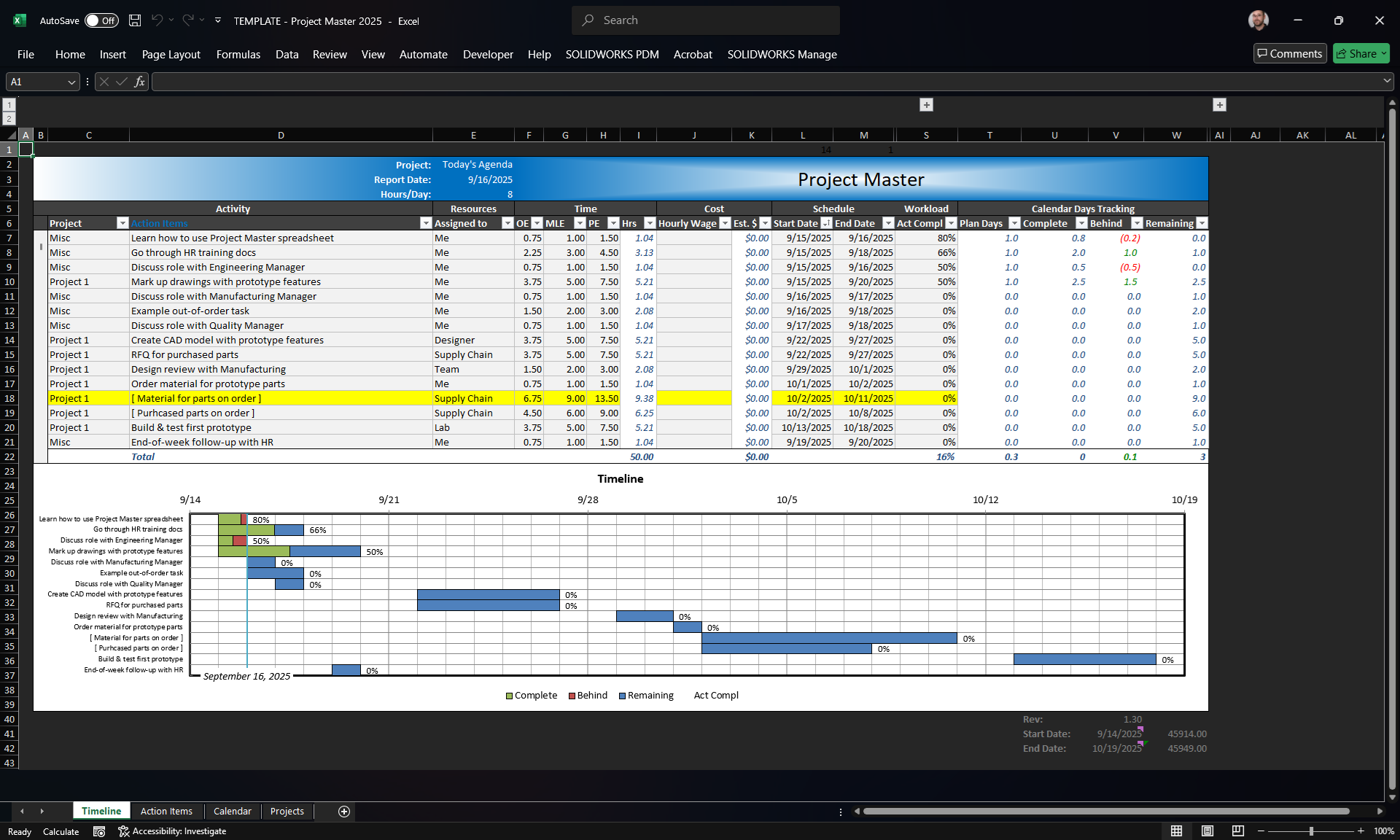Switch to Page Break Preview view icon
This screenshot has width=1400, height=840.
[1237, 831]
